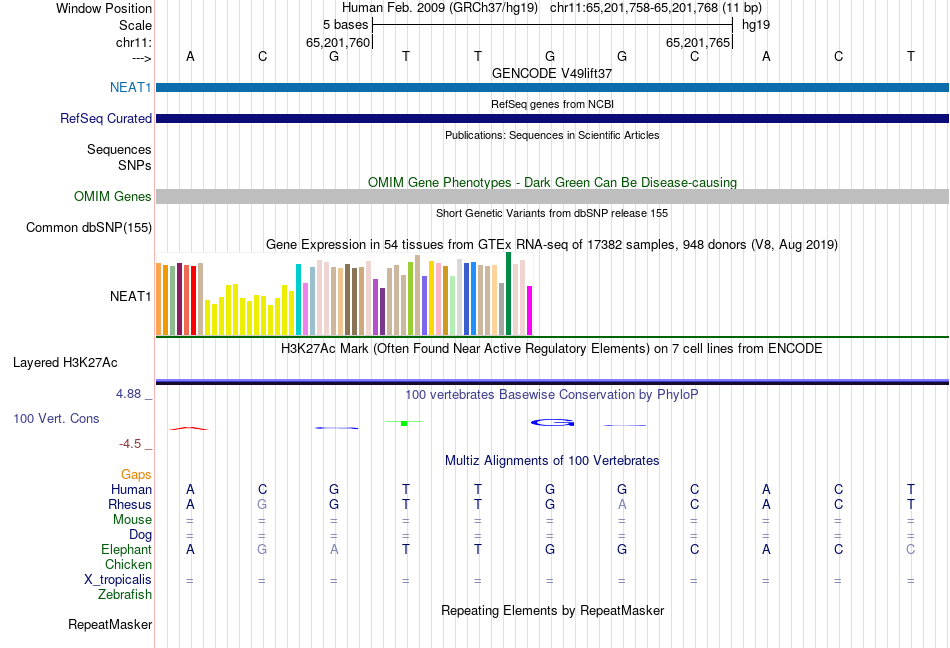The width and height of the screenshot is (950, 648).
Task: Click the 4.88 PhyloP upper scale value
Action: click(x=128, y=394)
